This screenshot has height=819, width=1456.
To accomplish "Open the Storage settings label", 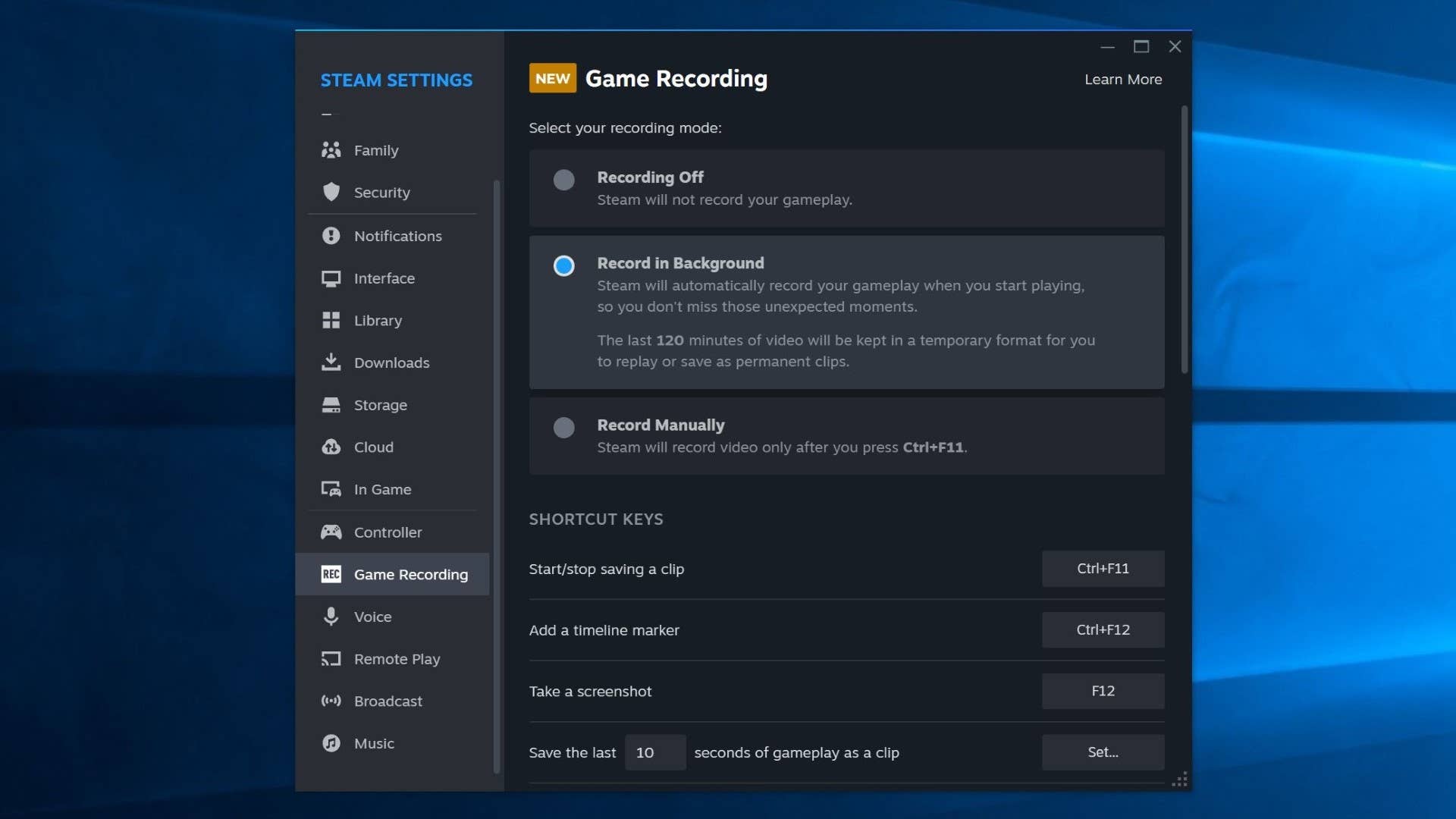I will click(x=380, y=405).
